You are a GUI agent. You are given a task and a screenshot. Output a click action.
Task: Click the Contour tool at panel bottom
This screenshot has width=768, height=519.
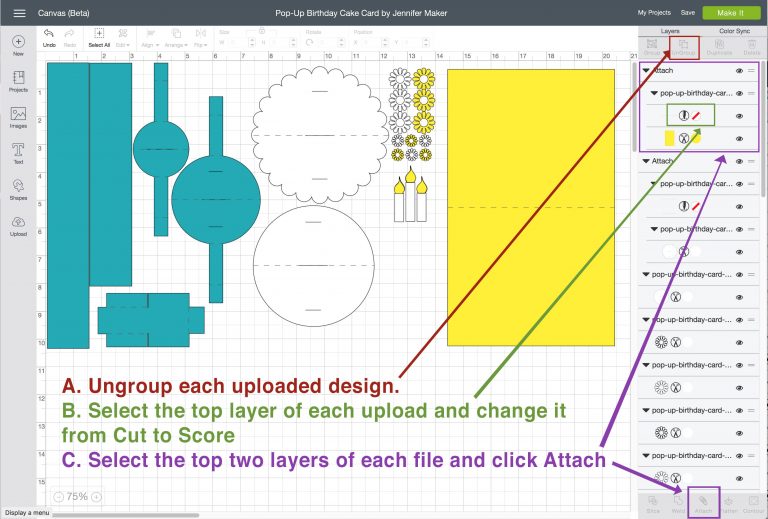coord(752,504)
